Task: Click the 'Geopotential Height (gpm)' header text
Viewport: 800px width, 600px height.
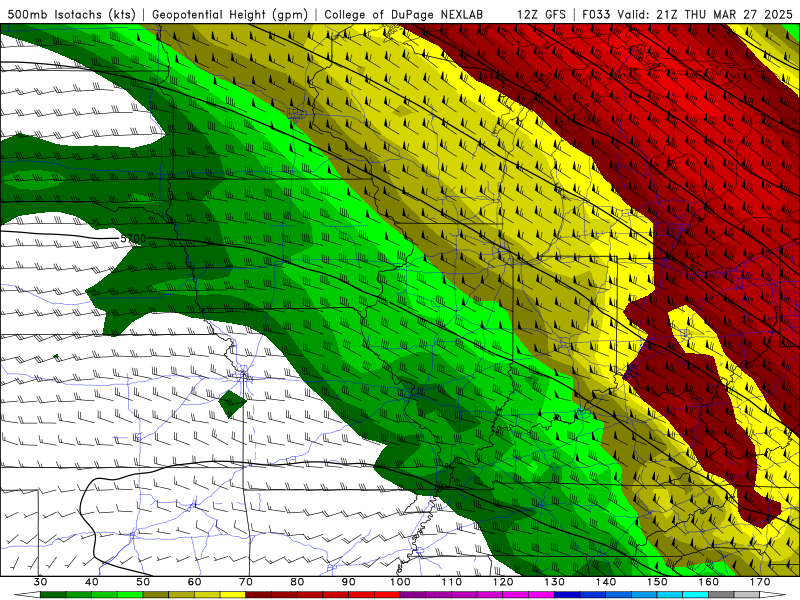Action: pos(230,14)
